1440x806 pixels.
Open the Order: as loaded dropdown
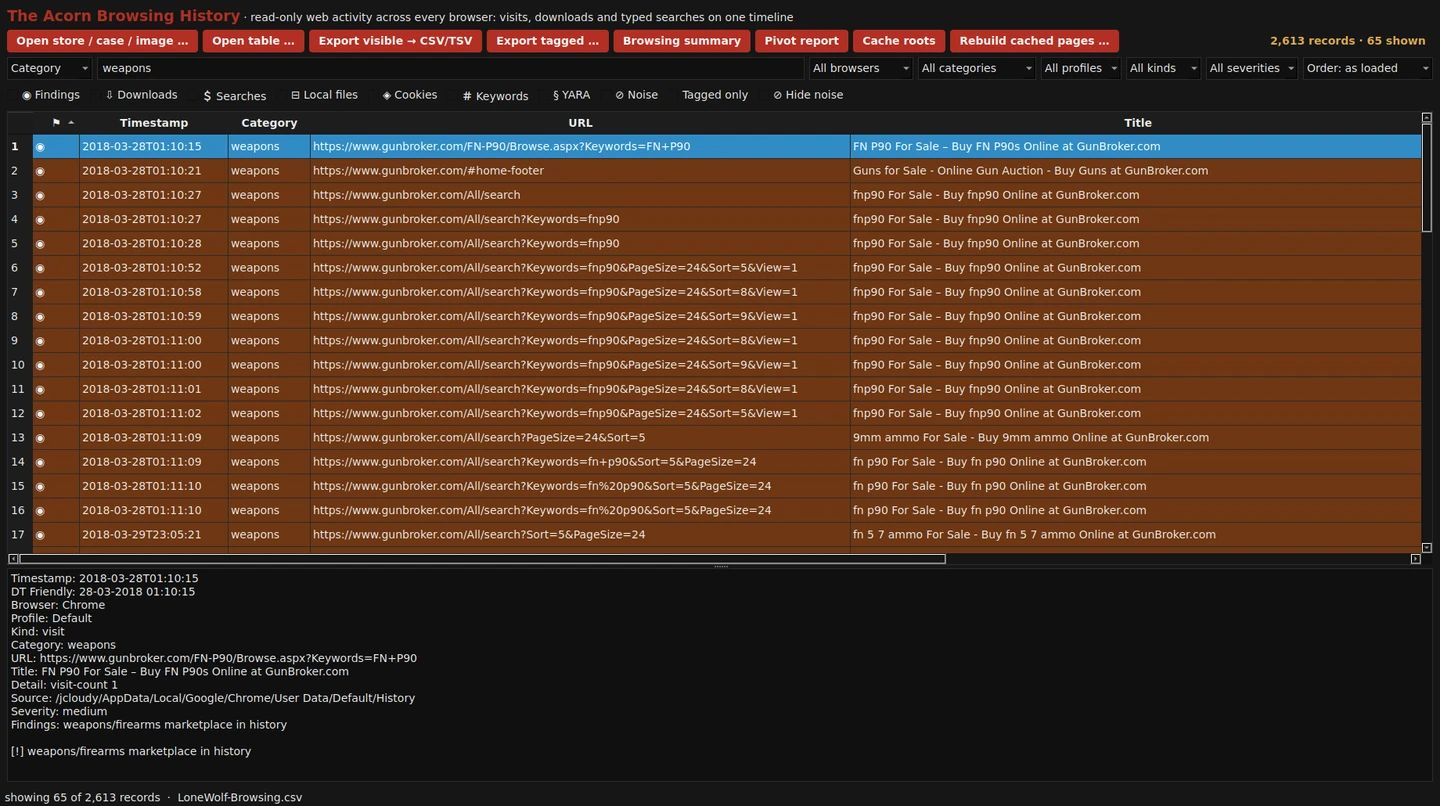pyautogui.click(x=1368, y=68)
